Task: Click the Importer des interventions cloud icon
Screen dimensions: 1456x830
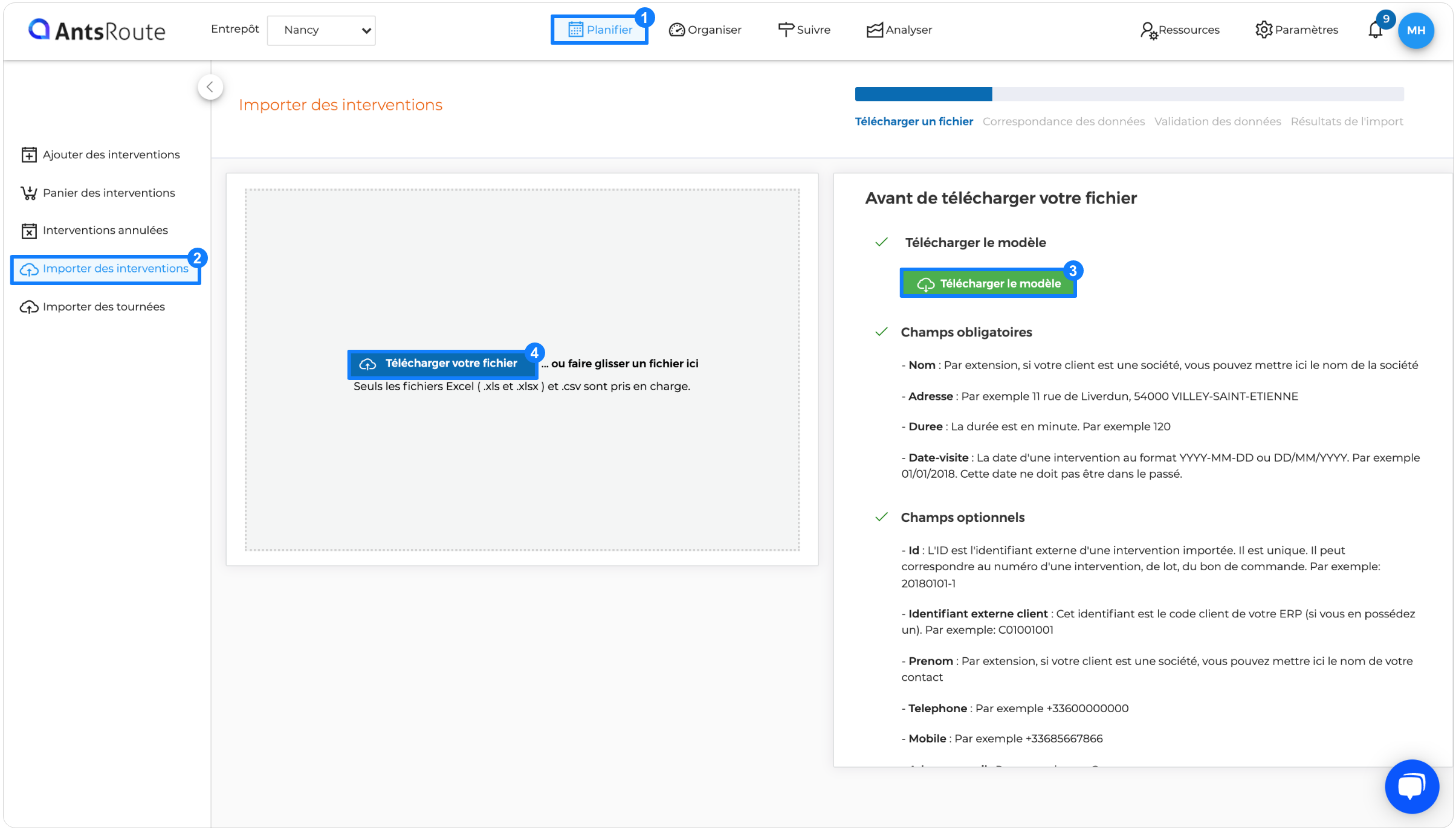Action: click(x=29, y=269)
